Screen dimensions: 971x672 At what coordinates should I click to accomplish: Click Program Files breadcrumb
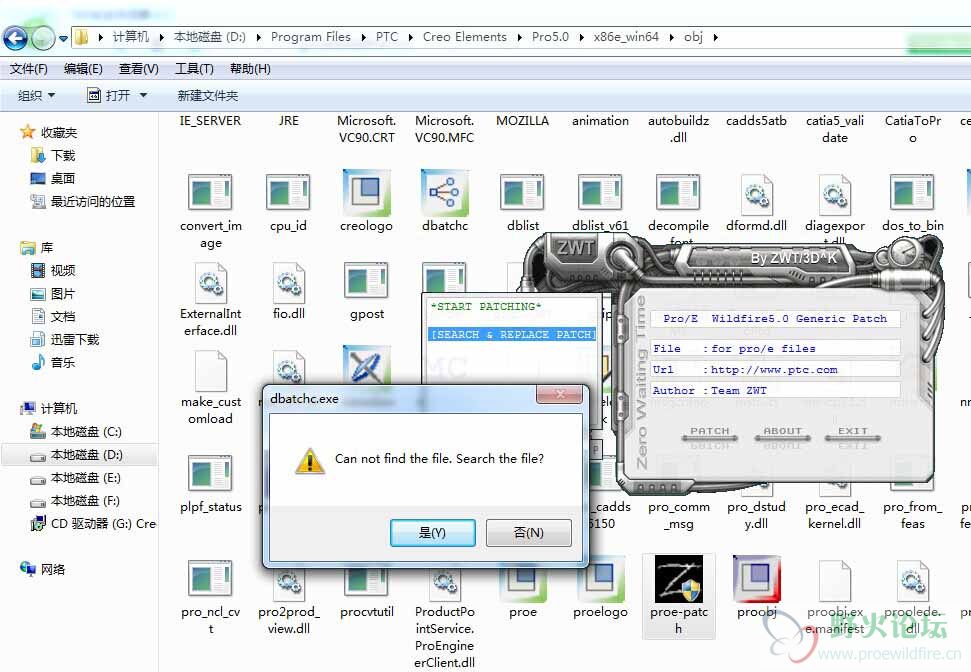[311, 37]
